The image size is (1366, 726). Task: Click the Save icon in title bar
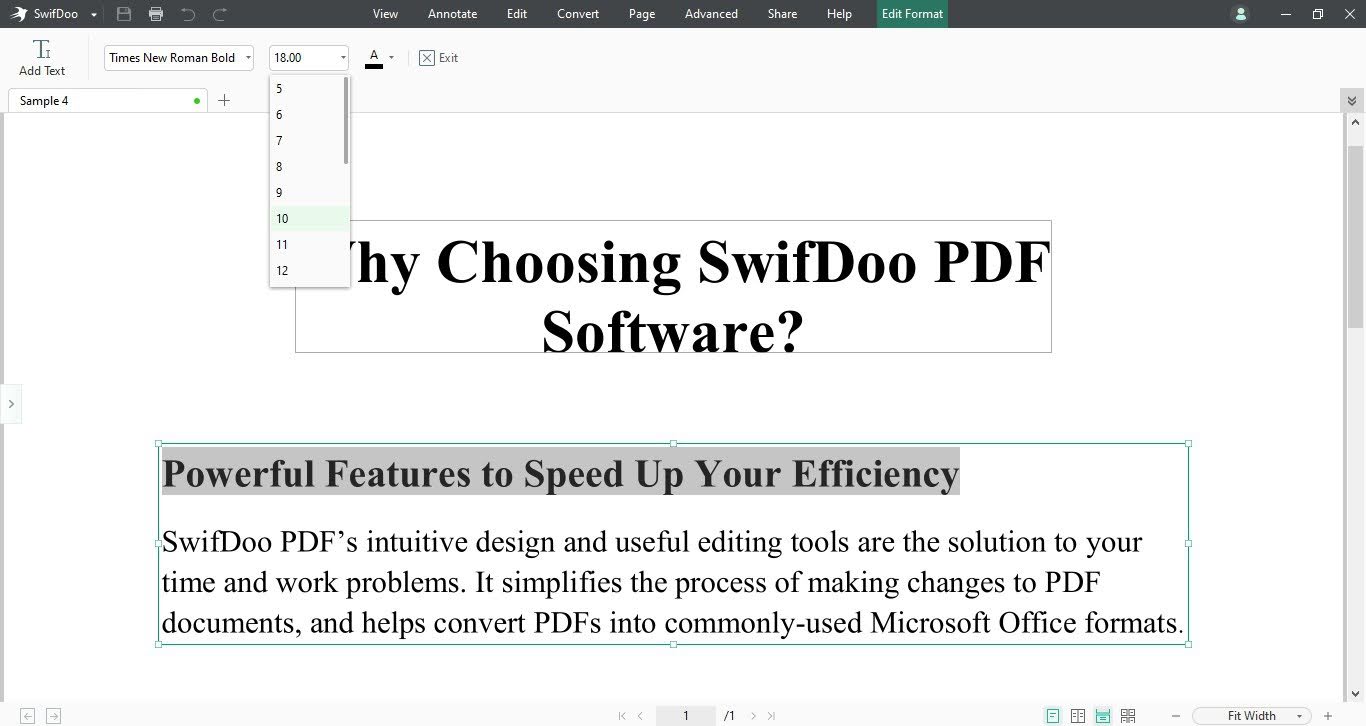click(x=124, y=14)
